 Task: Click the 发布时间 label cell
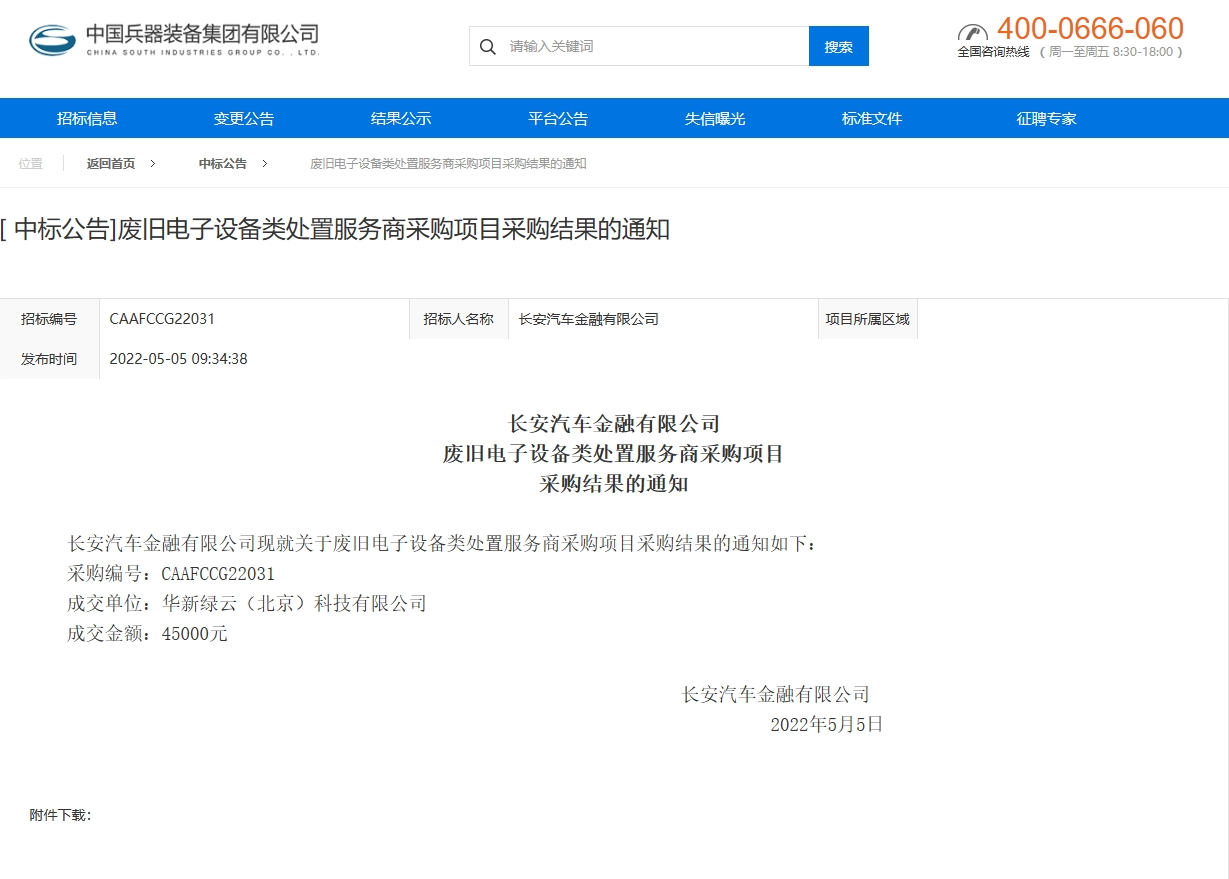(49, 359)
